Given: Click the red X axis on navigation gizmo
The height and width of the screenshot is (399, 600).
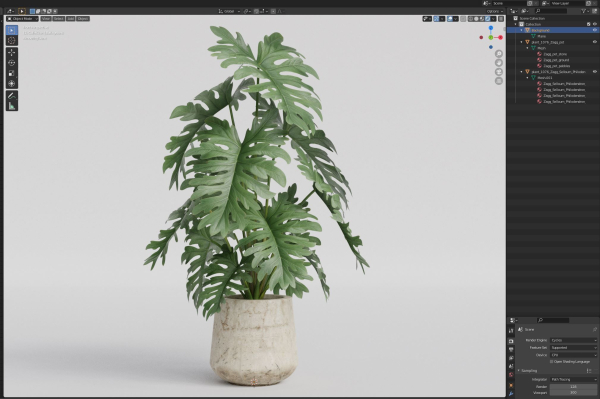Looking at the screenshot, I should [x=501, y=37].
